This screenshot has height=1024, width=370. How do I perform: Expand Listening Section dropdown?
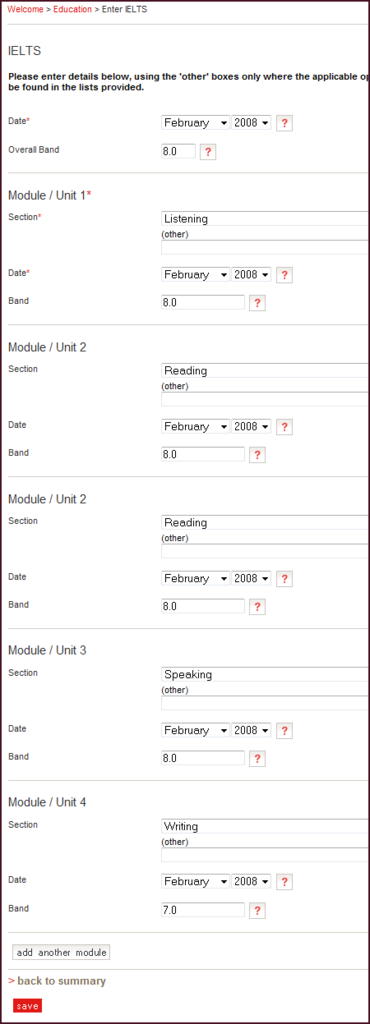coord(265,219)
